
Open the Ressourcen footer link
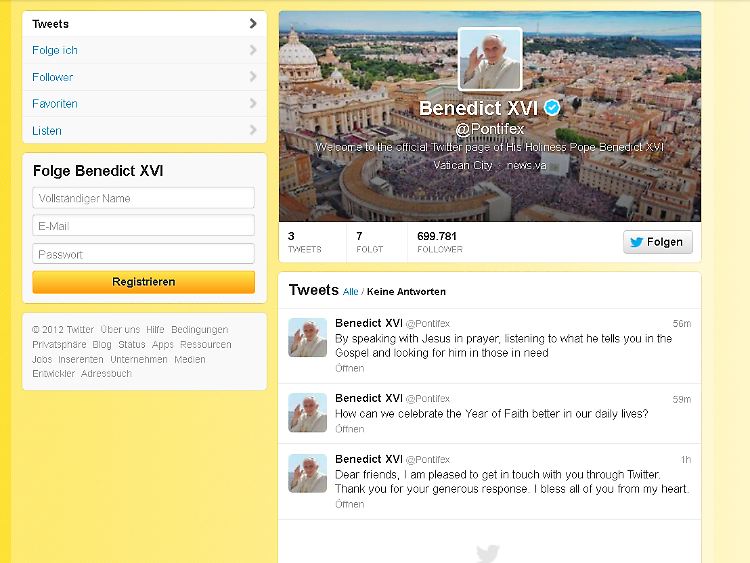coord(206,344)
